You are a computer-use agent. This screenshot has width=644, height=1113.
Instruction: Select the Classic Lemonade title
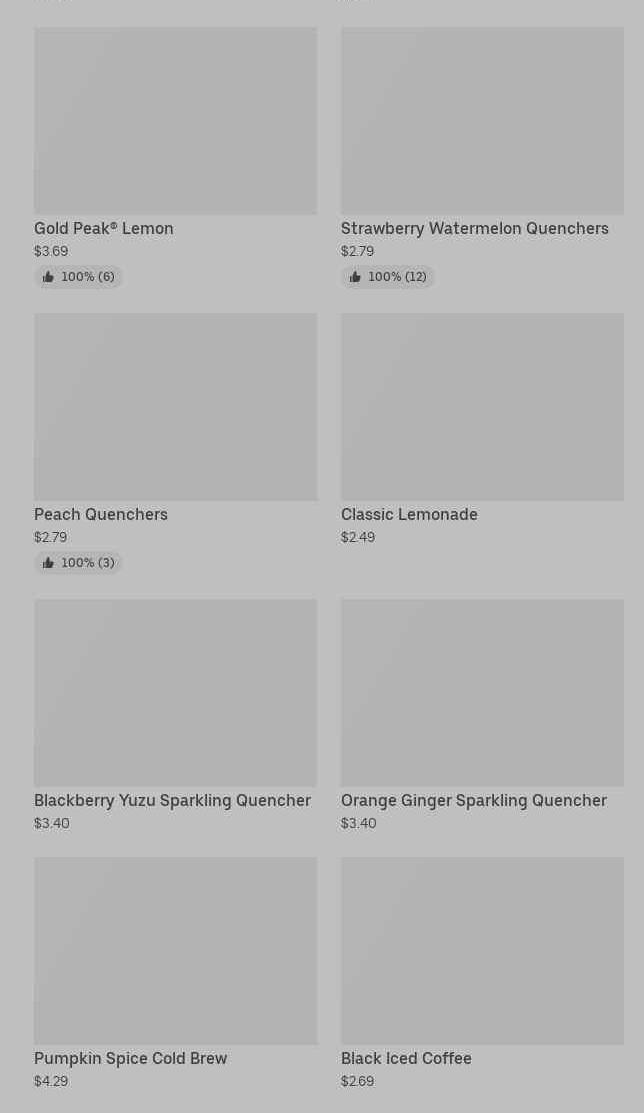(409, 514)
